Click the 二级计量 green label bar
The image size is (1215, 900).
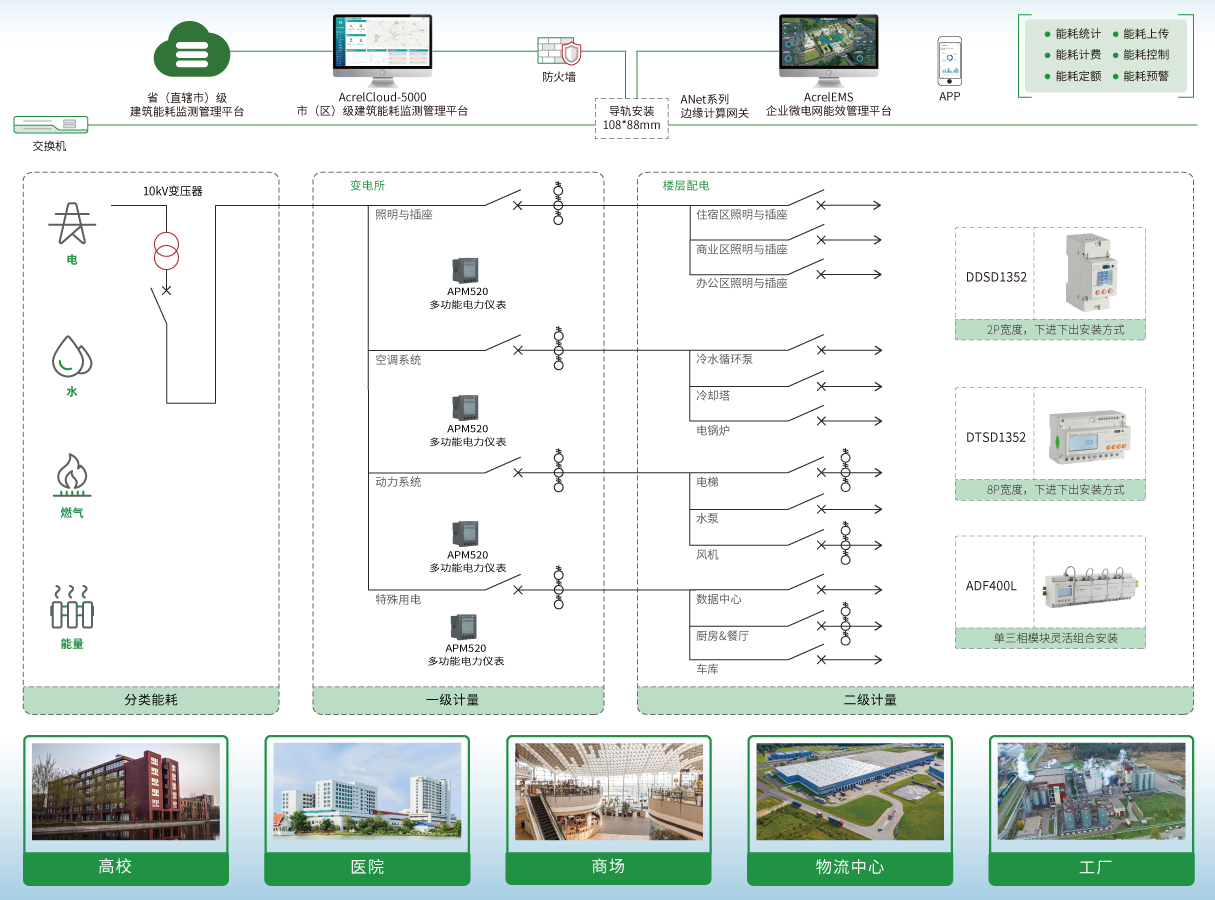tap(915, 700)
